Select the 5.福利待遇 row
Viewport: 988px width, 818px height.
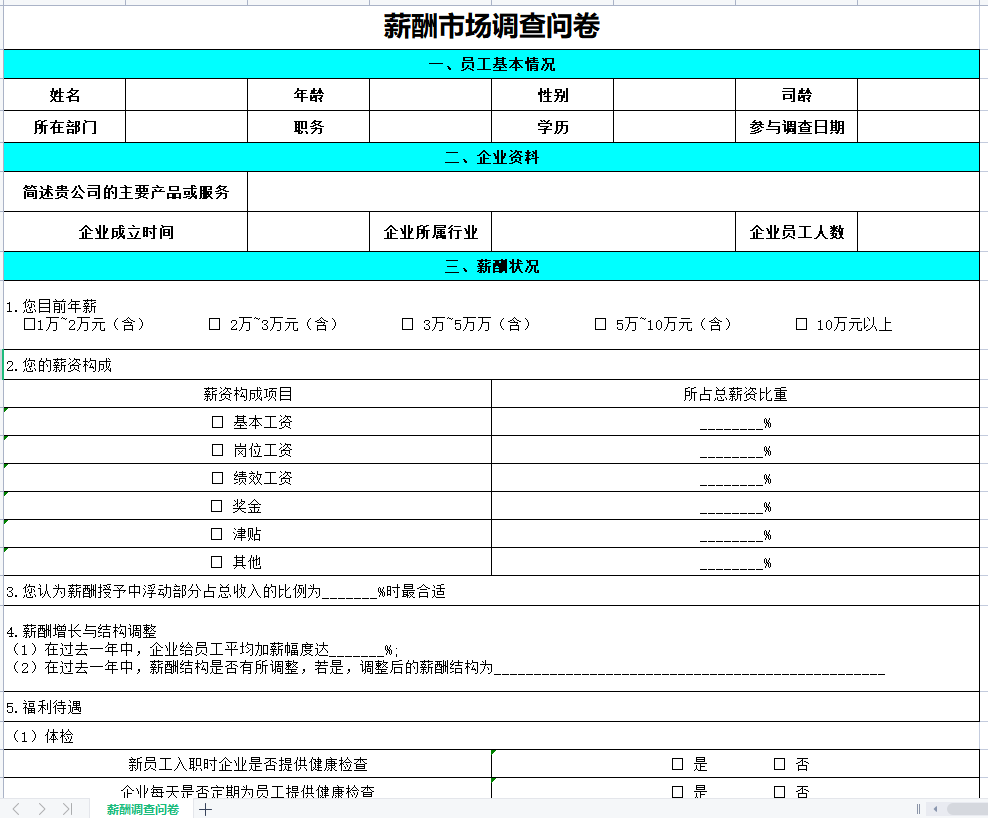[491, 707]
